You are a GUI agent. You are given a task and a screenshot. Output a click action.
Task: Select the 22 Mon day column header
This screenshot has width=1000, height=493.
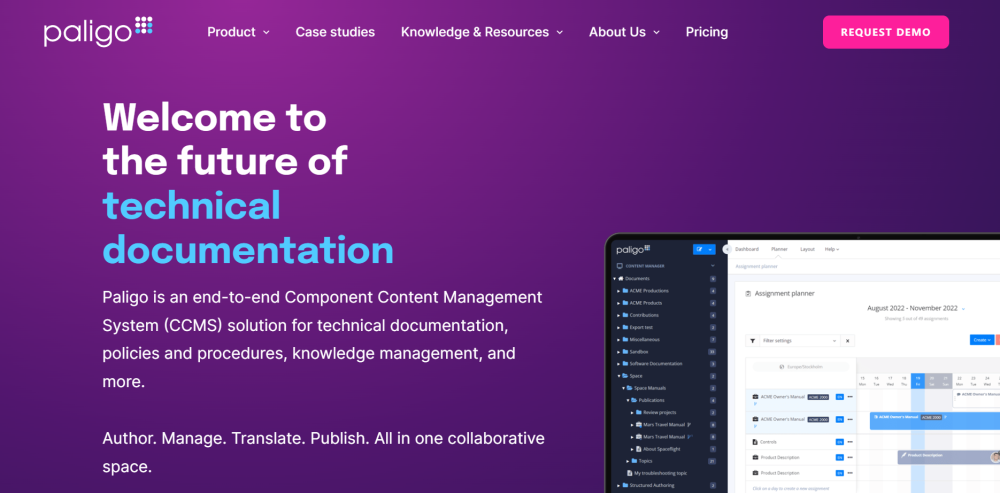coord(959,381)
